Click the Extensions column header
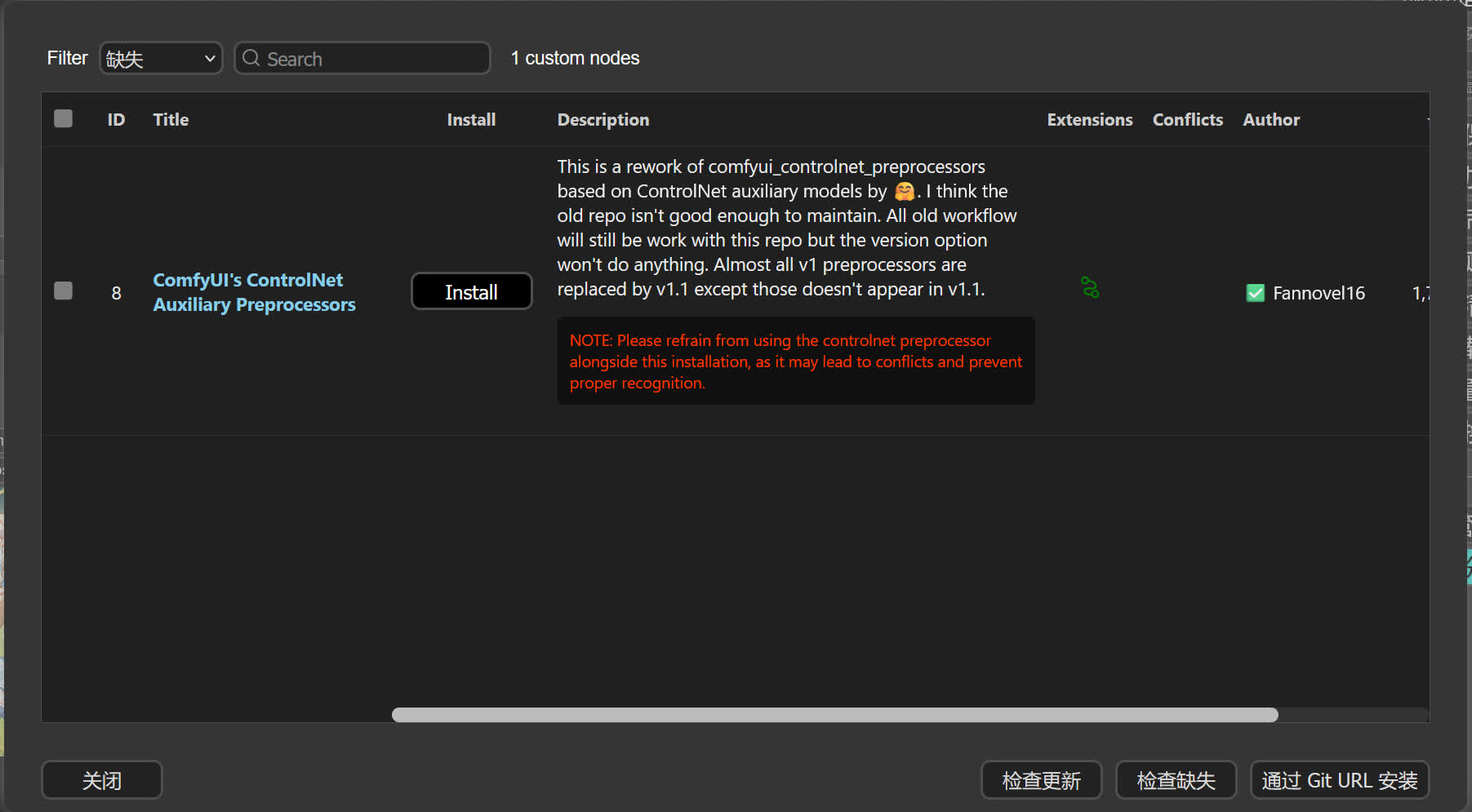 click(1089, 120)
